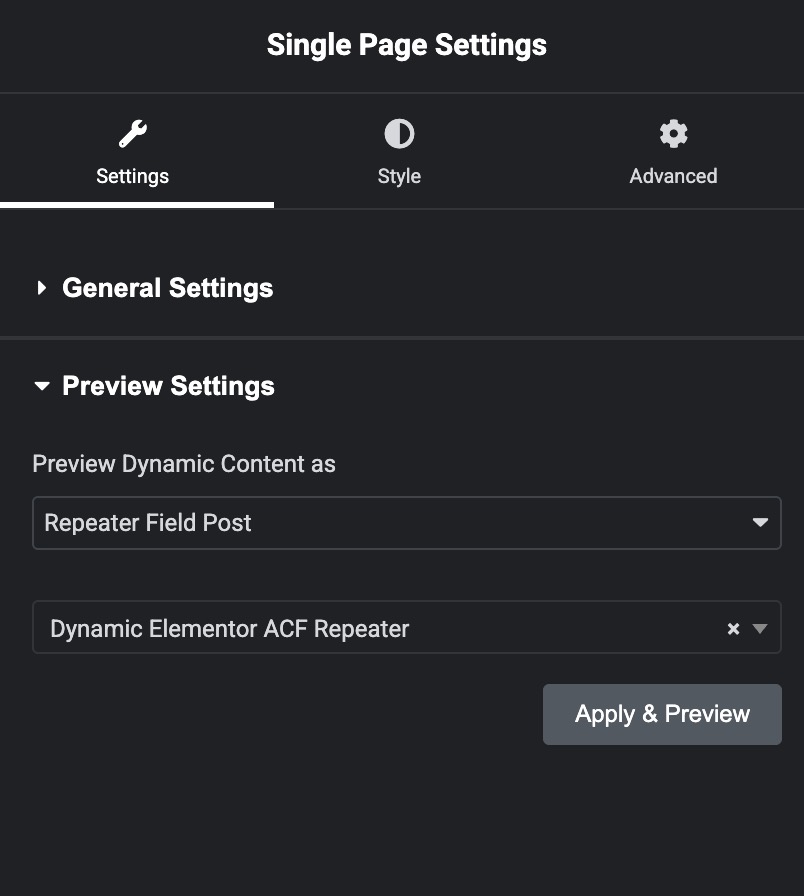The image size is (804, 896).
Task: Click the half-circle contrast Style icon
Action: point(399,134)
